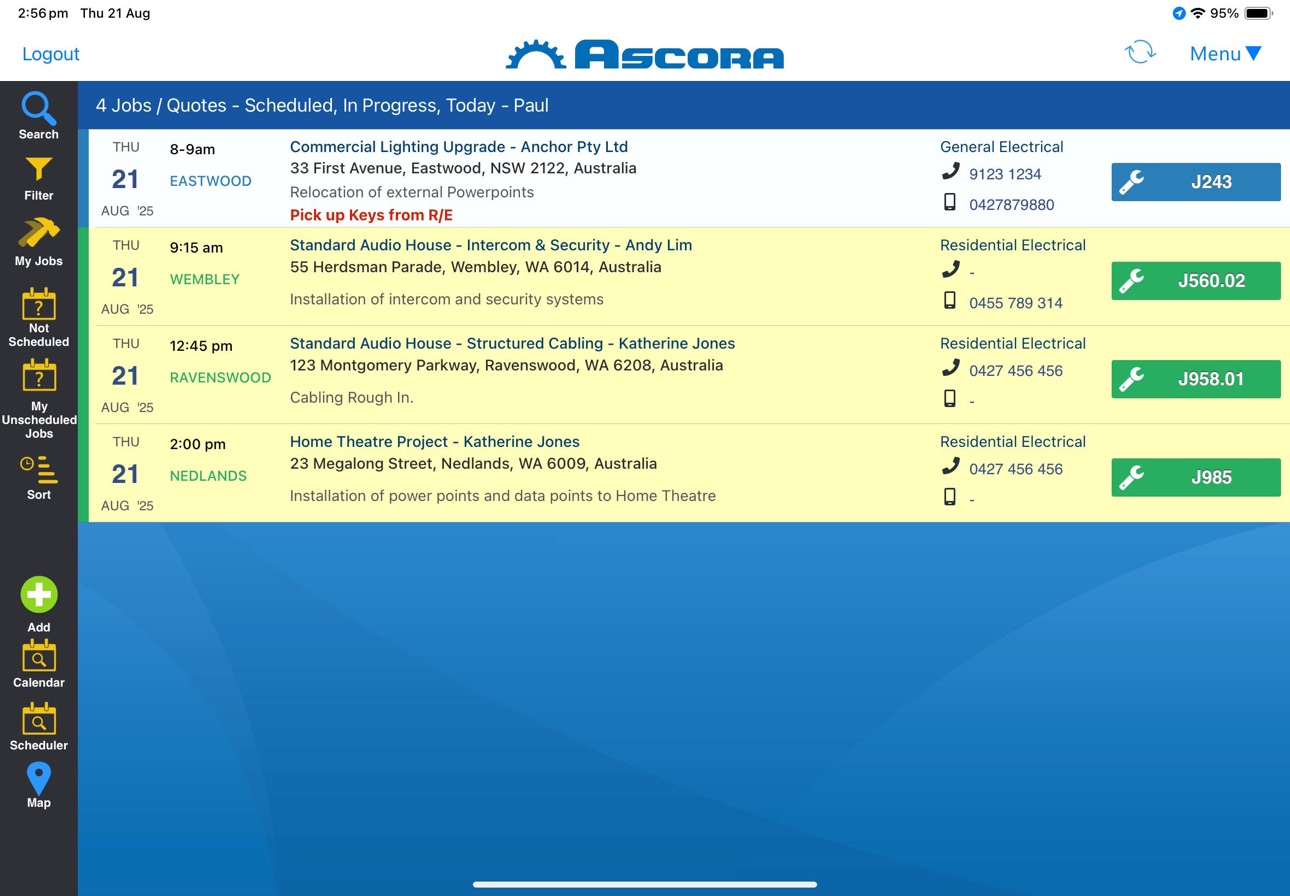Tap 0427 456 456 in Structured Cabling row
This screenshot has height=896, width=1290.
click(1015, 371)
